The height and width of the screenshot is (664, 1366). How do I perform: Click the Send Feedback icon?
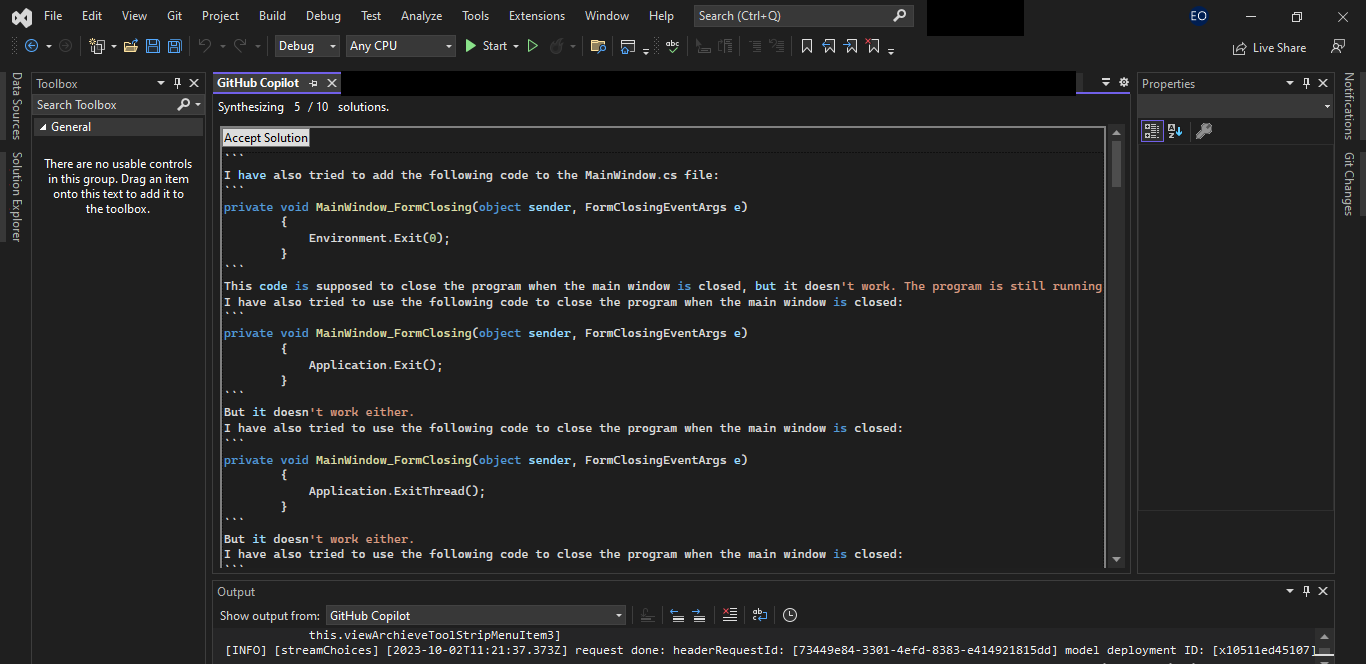pyautogui.click(x=1337, y=47)
